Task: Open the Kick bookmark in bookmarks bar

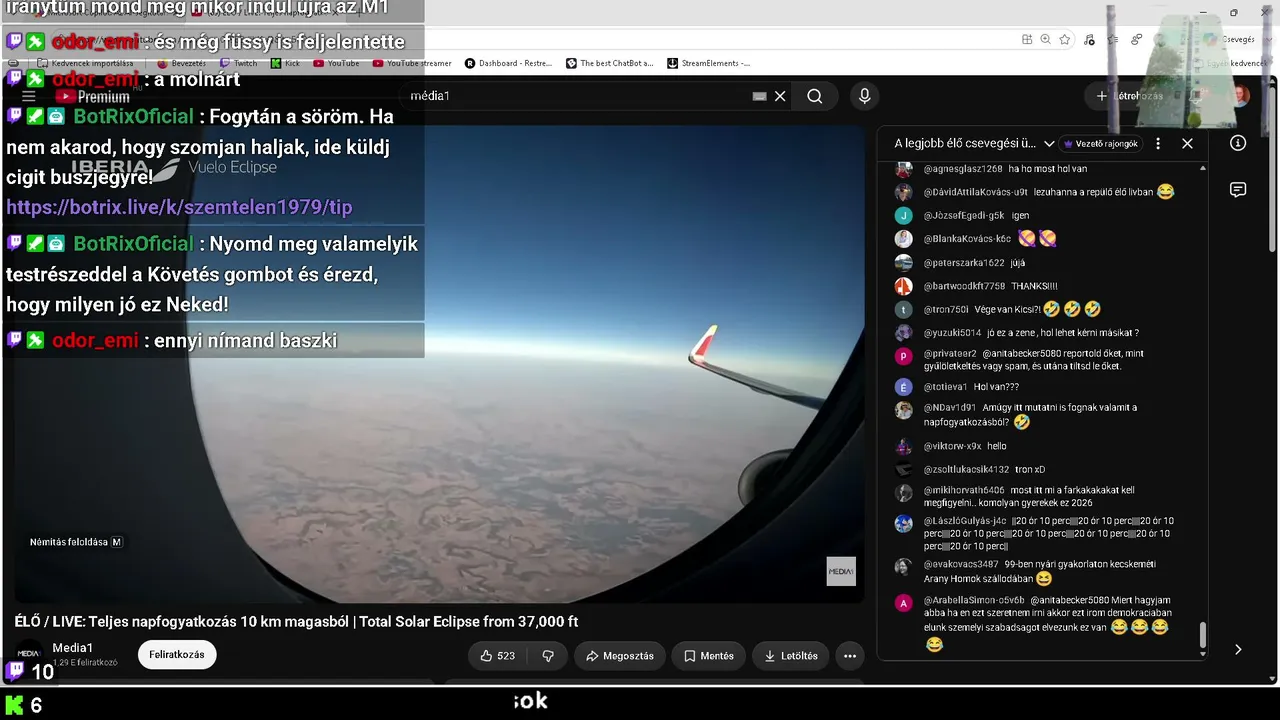Action: [285, 63]
